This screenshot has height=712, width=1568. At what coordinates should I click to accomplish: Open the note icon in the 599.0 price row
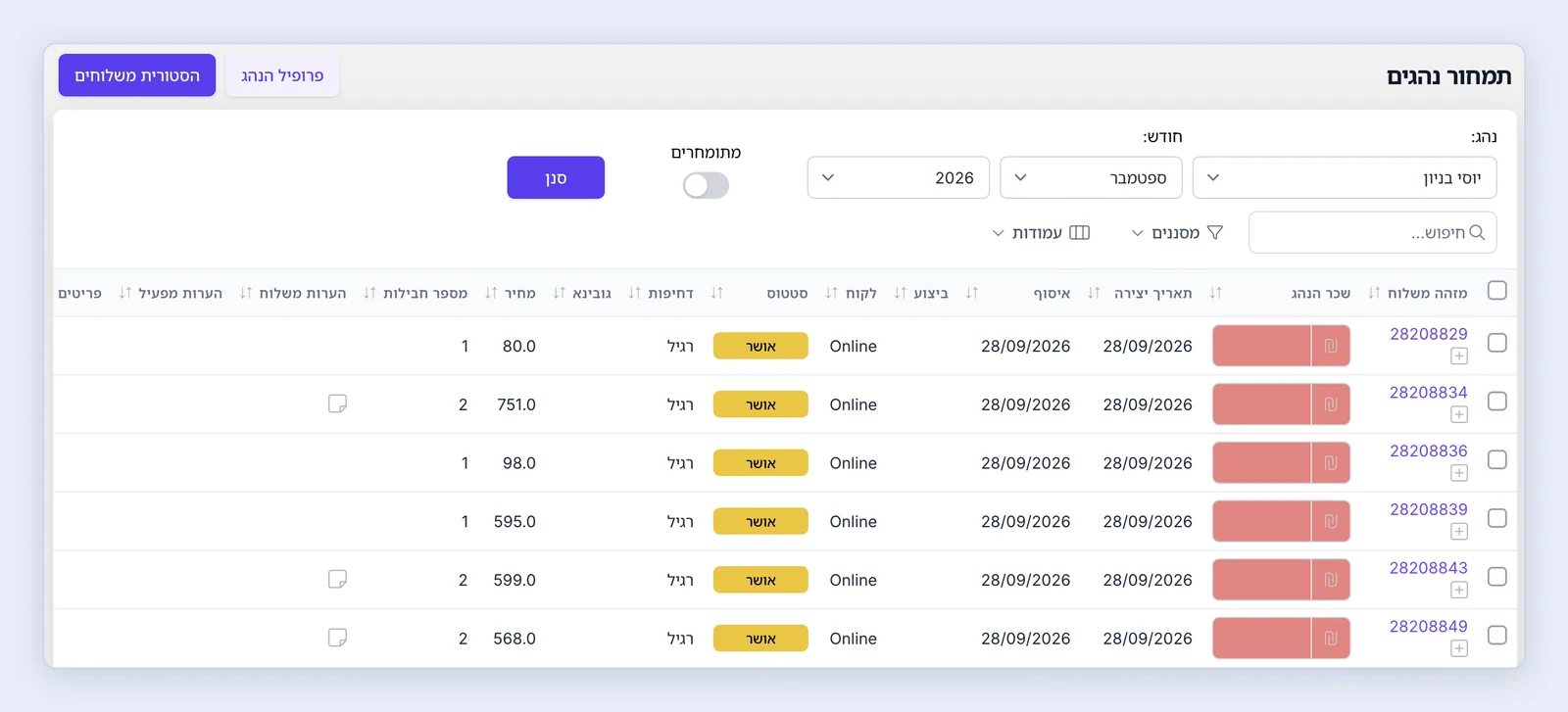point(337,579)
